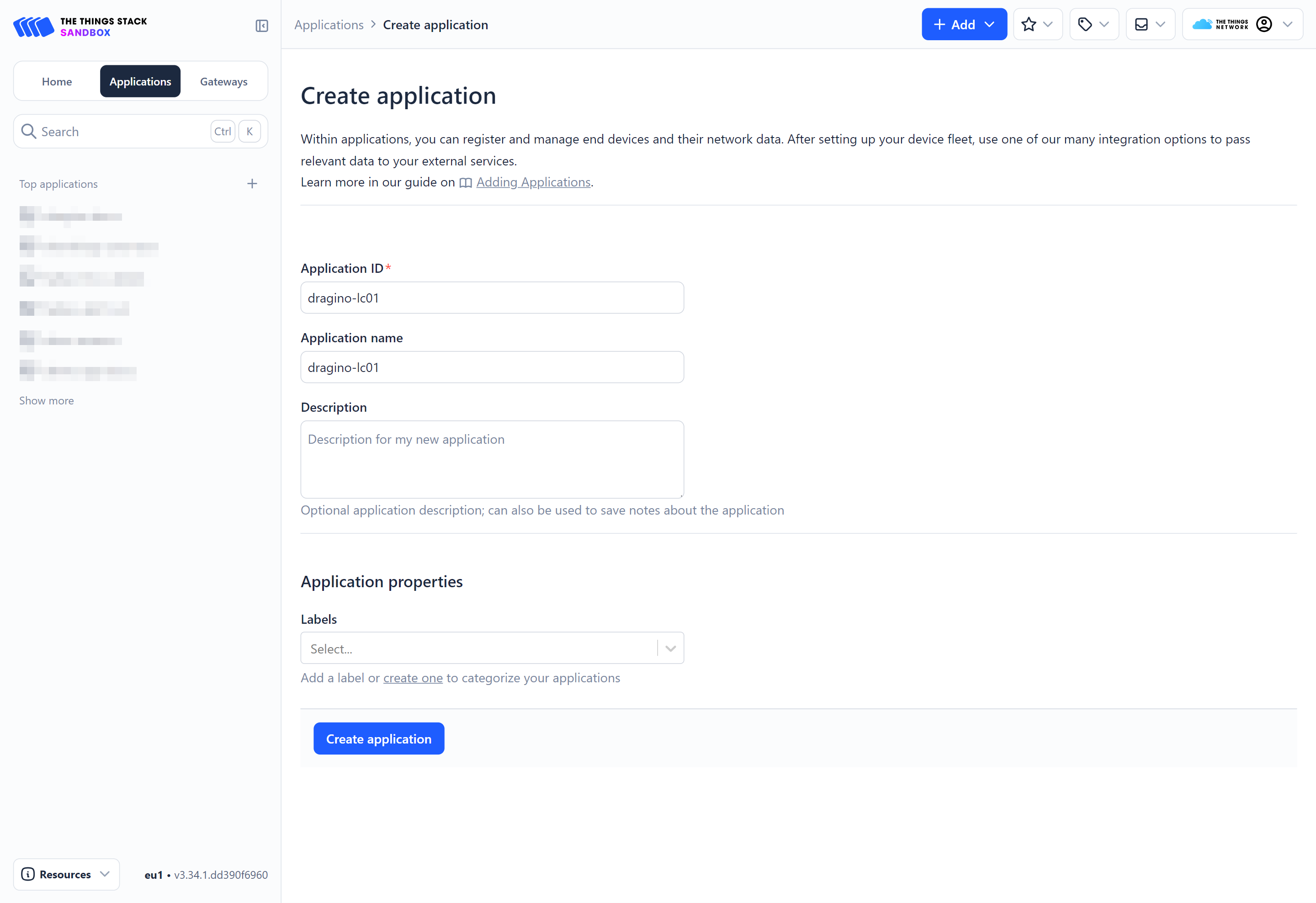Collapse the sidebar with the panel icon
The image size is (1316, 903).
pyautogui.click(x=262, y=26)
